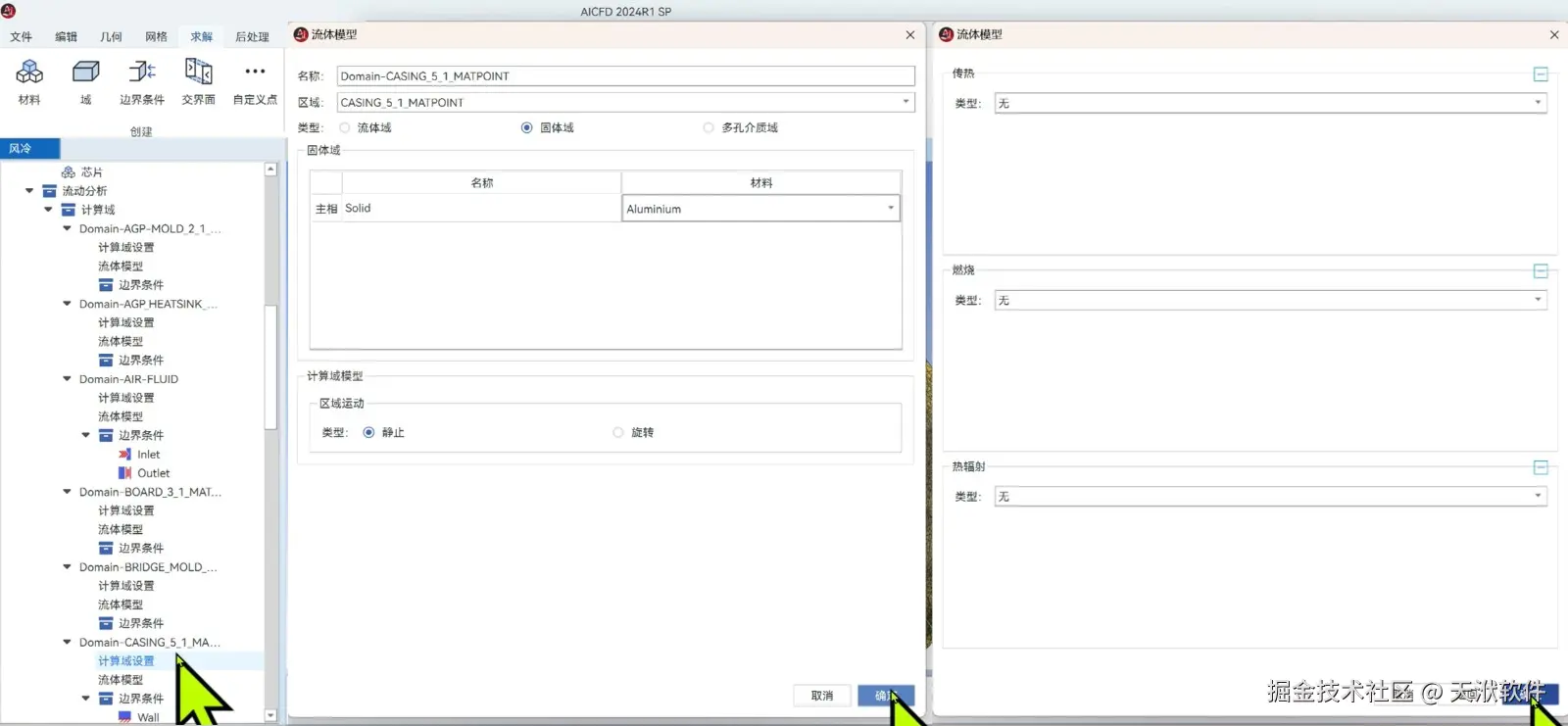
Task: Open the 热辐射 类型 dropdown
Action: pyautogui.click(x=1271, y=497)
